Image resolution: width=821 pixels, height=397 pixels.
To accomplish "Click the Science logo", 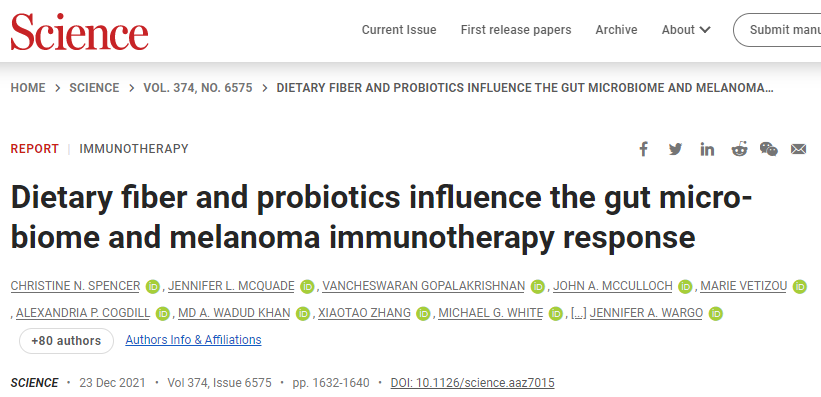I will tap(80, 31).
